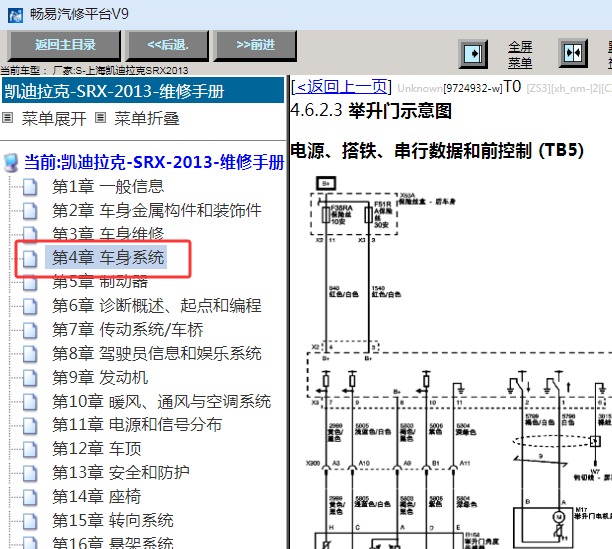Click the 畅易汽修平台V9 app icon in title bar
Screen dimensions: 612x549
pos(15,16)
